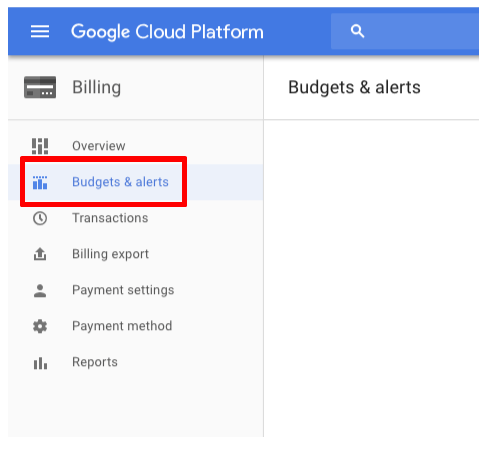Open the hamburger navigation menu
This screenshot has width=489, height=455.
coord(40,32)
